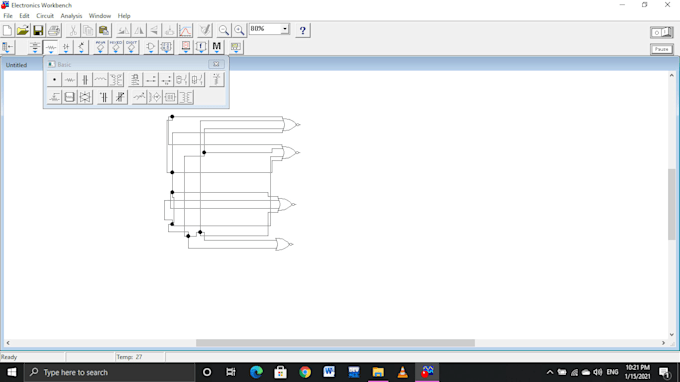Save the circuit with floppy icon
The width and height of the screenshot is (680, 382).
point(38,30)
